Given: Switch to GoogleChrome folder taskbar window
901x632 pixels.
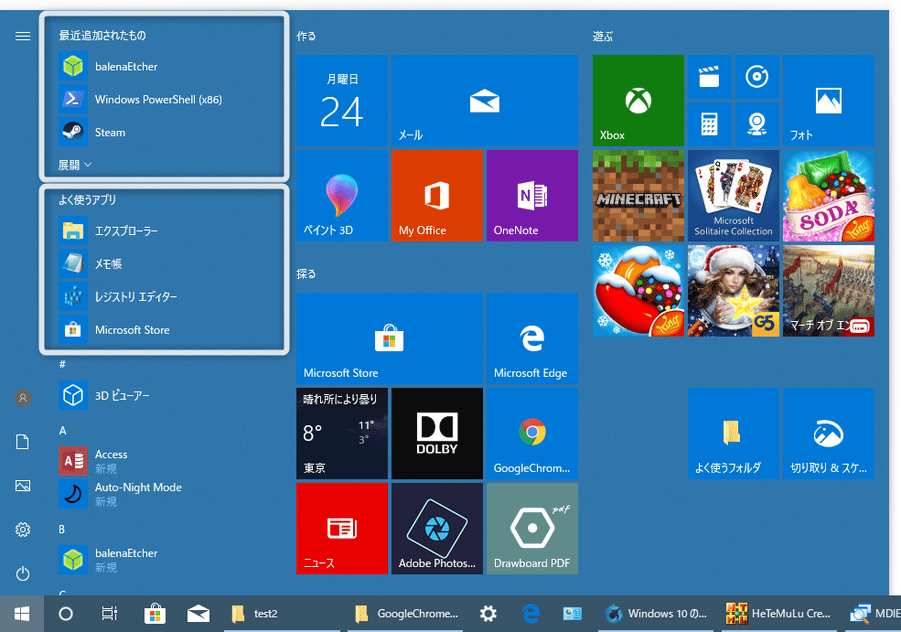Looking at the screenshot, I should pyautogui.click(x=407, y=614).
